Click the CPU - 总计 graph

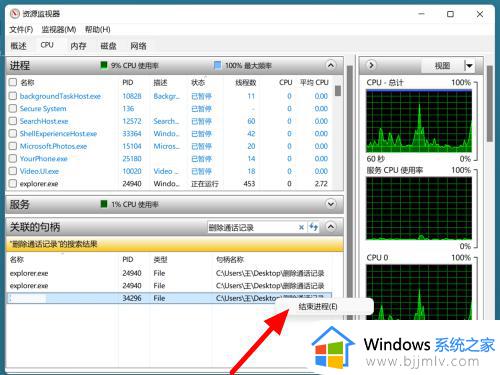tap(419, 121)
